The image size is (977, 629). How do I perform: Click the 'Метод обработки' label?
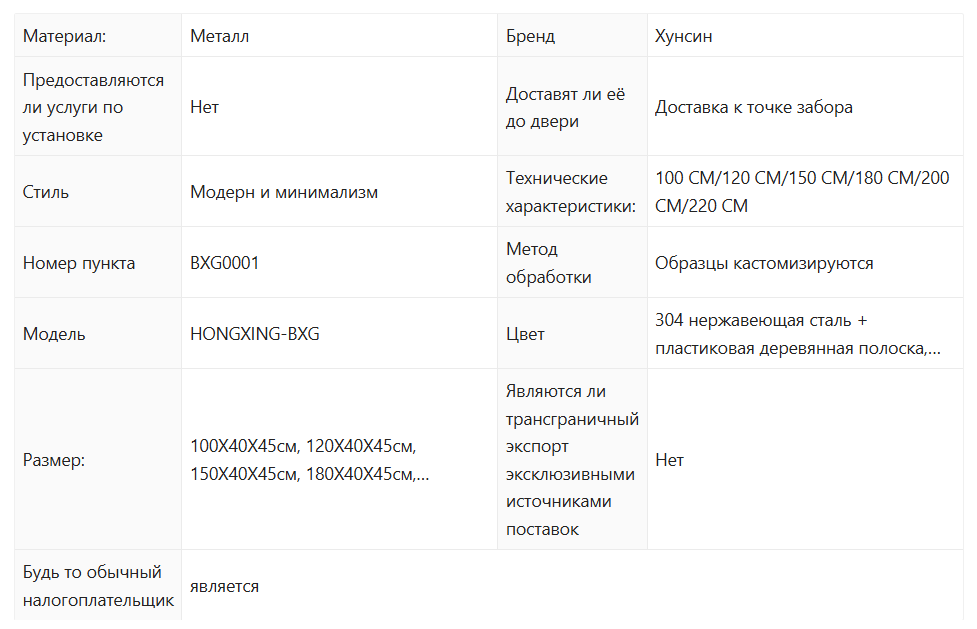click(548, 263)
